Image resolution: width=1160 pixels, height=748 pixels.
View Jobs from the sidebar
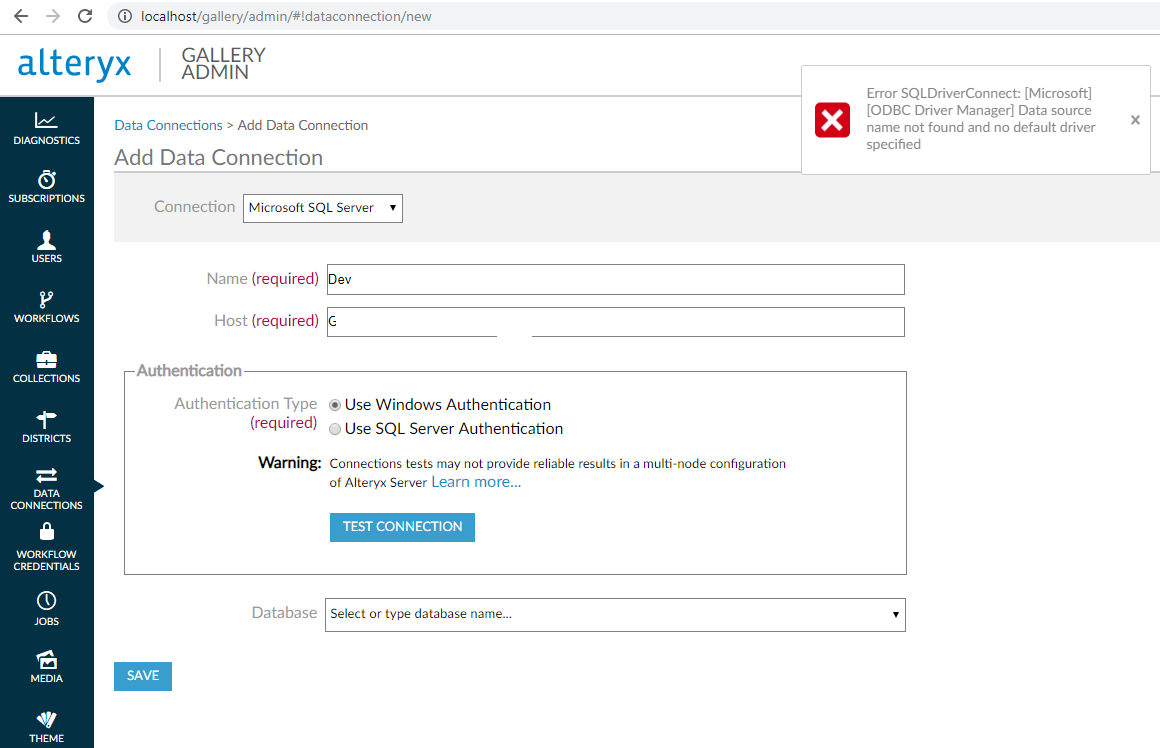click(46, 610)
